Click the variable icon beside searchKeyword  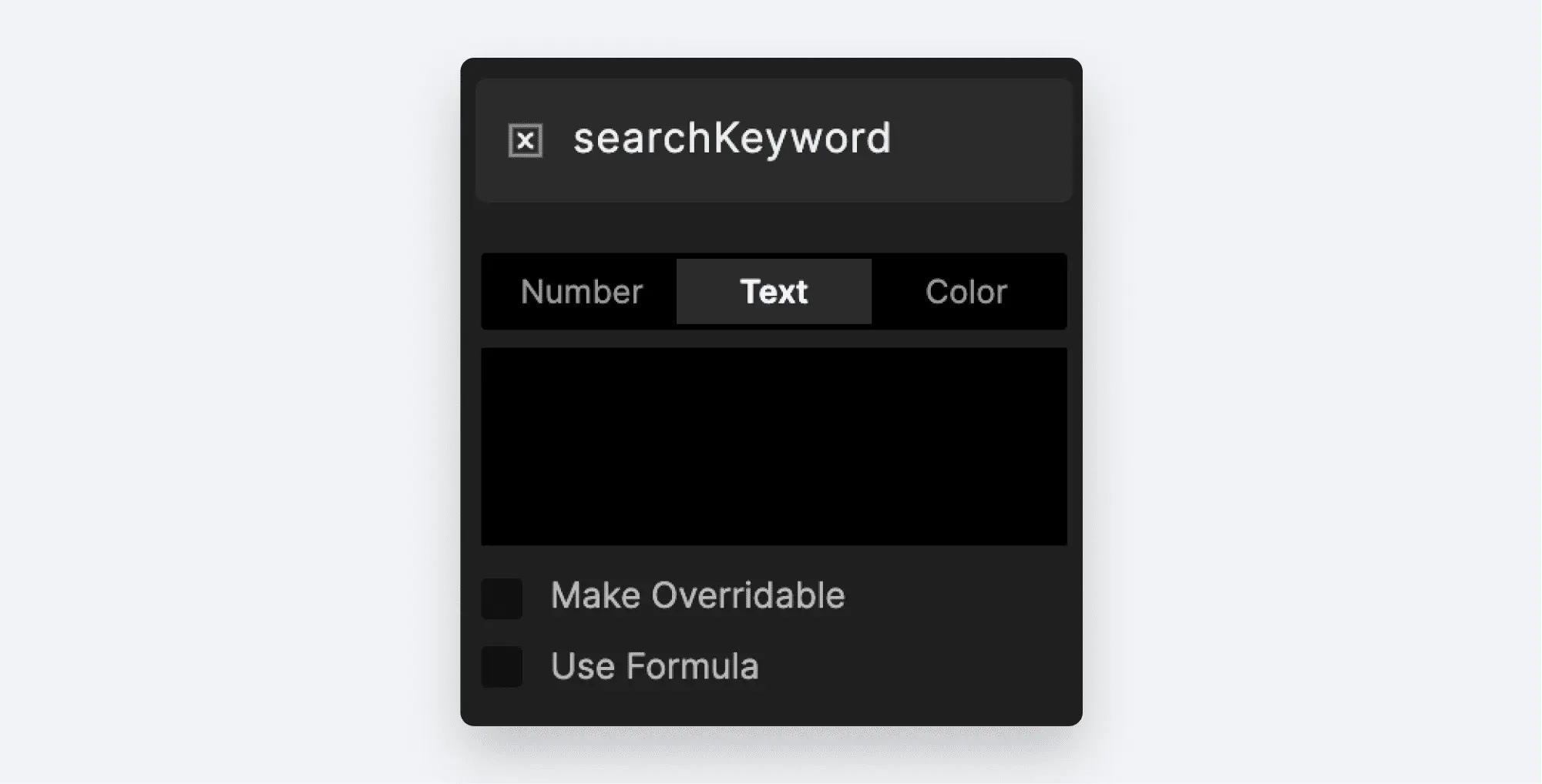(x=525, y=140)
